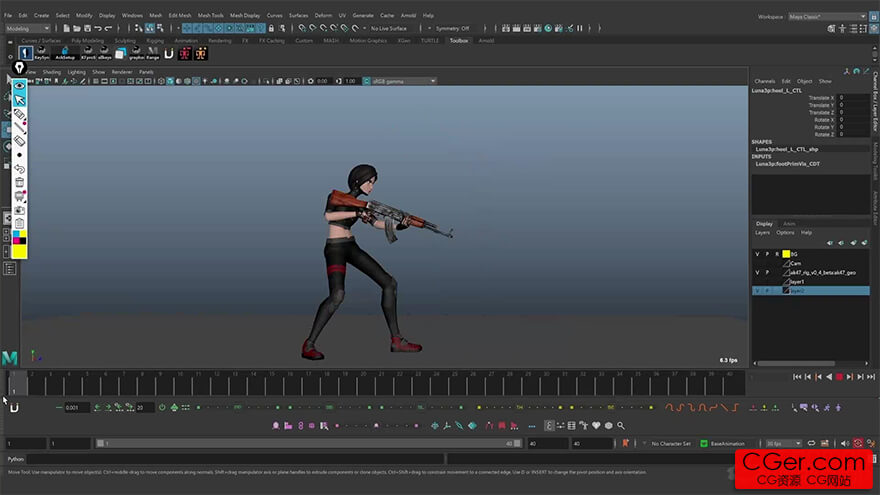Toggle visibility V of ak47_rig layer
Viewport: 880px width, 495px height.
click(x=757, y=272)
